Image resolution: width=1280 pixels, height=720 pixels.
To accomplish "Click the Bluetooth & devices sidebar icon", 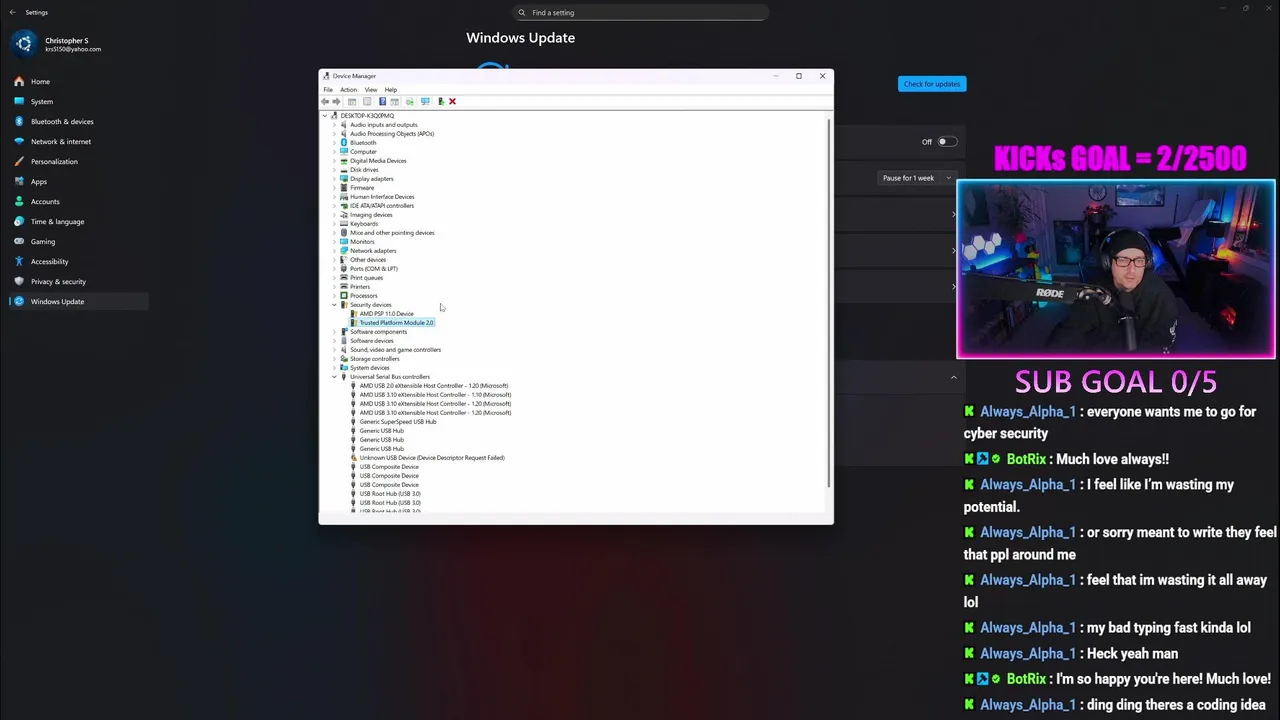I will 19,121.
